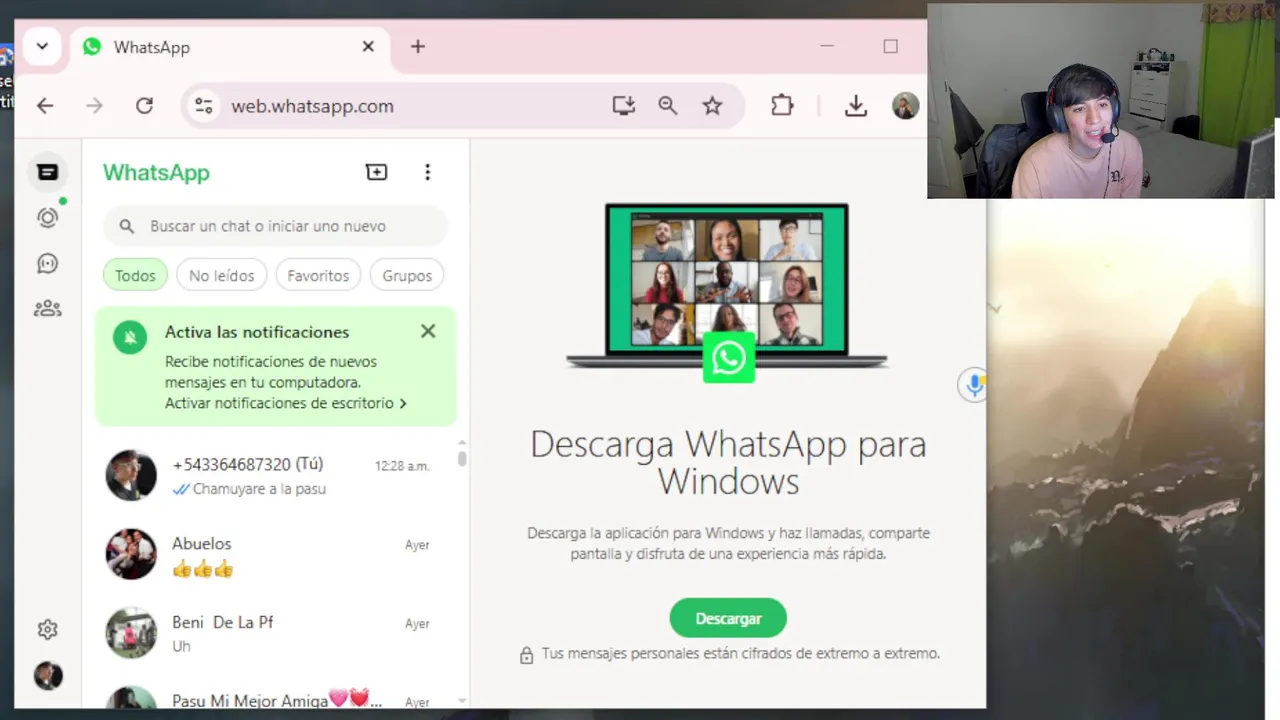Select the No leídos chat filter

pos(221,275)
